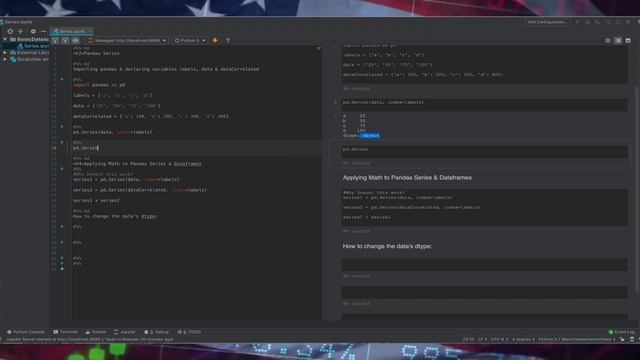Click the 'Applying Math to Pandas Series & Dataframes' heading
The width and height of the screenshot is (640, 360).
click(407, 178)
